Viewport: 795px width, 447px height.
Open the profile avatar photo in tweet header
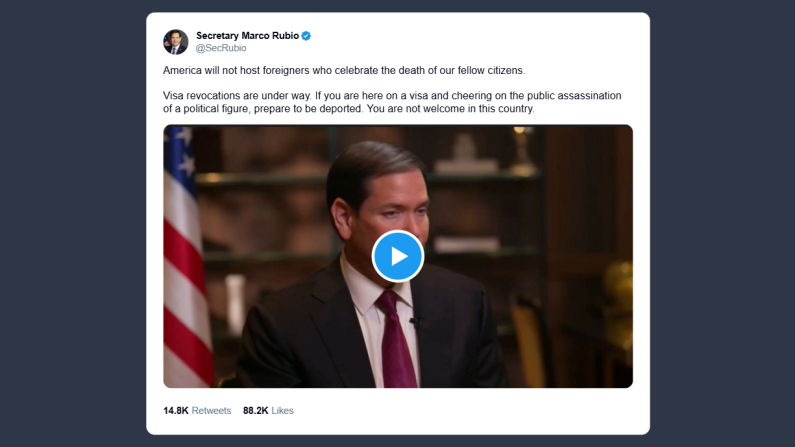click(176, 42)
